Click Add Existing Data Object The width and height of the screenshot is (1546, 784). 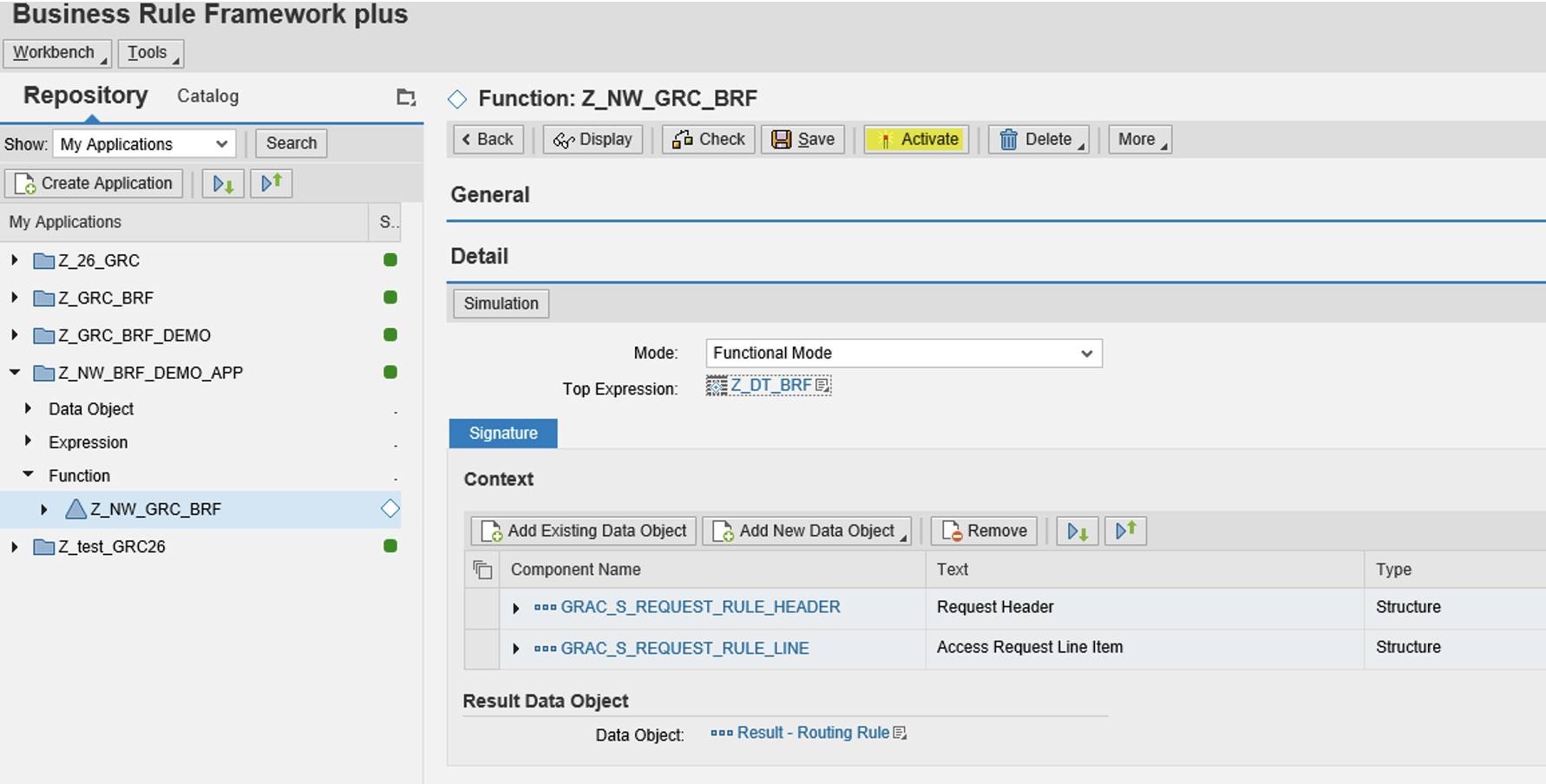pos(584,531)
